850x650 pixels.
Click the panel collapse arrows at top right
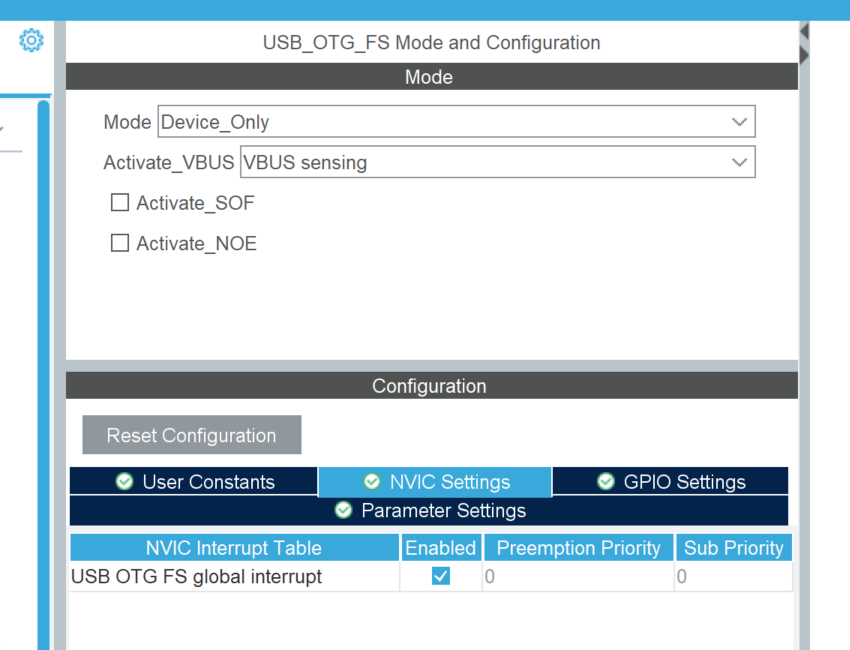804,43
